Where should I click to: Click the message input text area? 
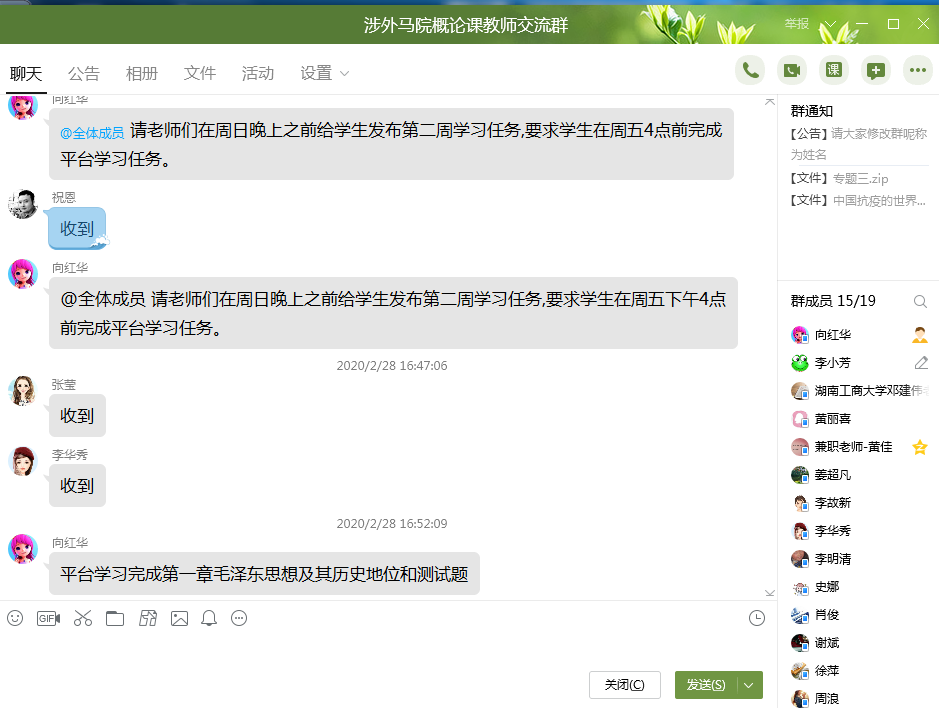380,648
